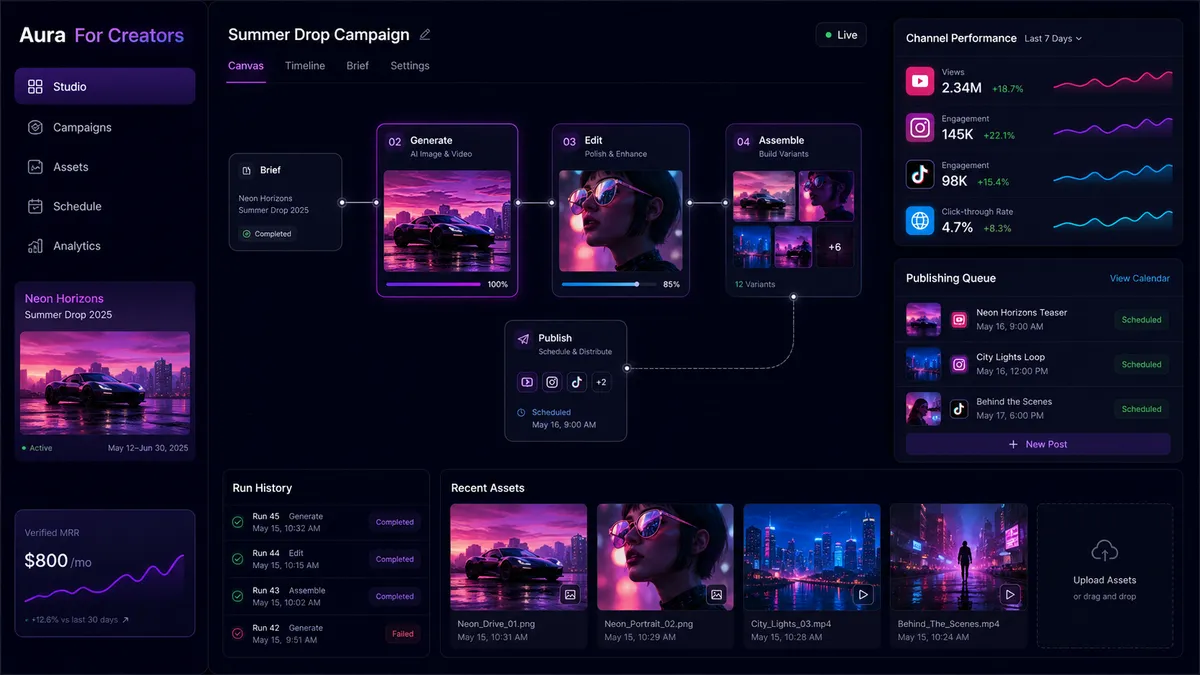Screen dimensions: 1200x675
Task: Switch to the Brief tab
Action: coord(358,66)
